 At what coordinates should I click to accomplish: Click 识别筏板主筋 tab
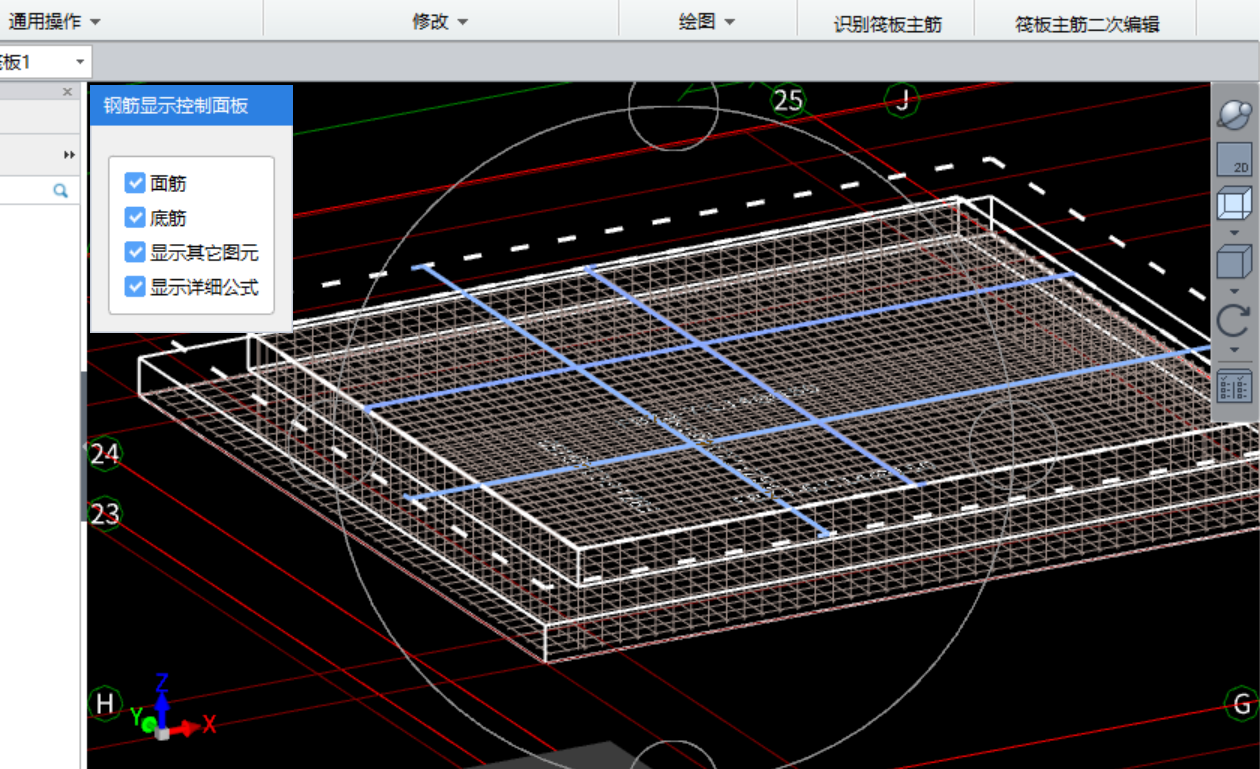[x=887, y=24]
